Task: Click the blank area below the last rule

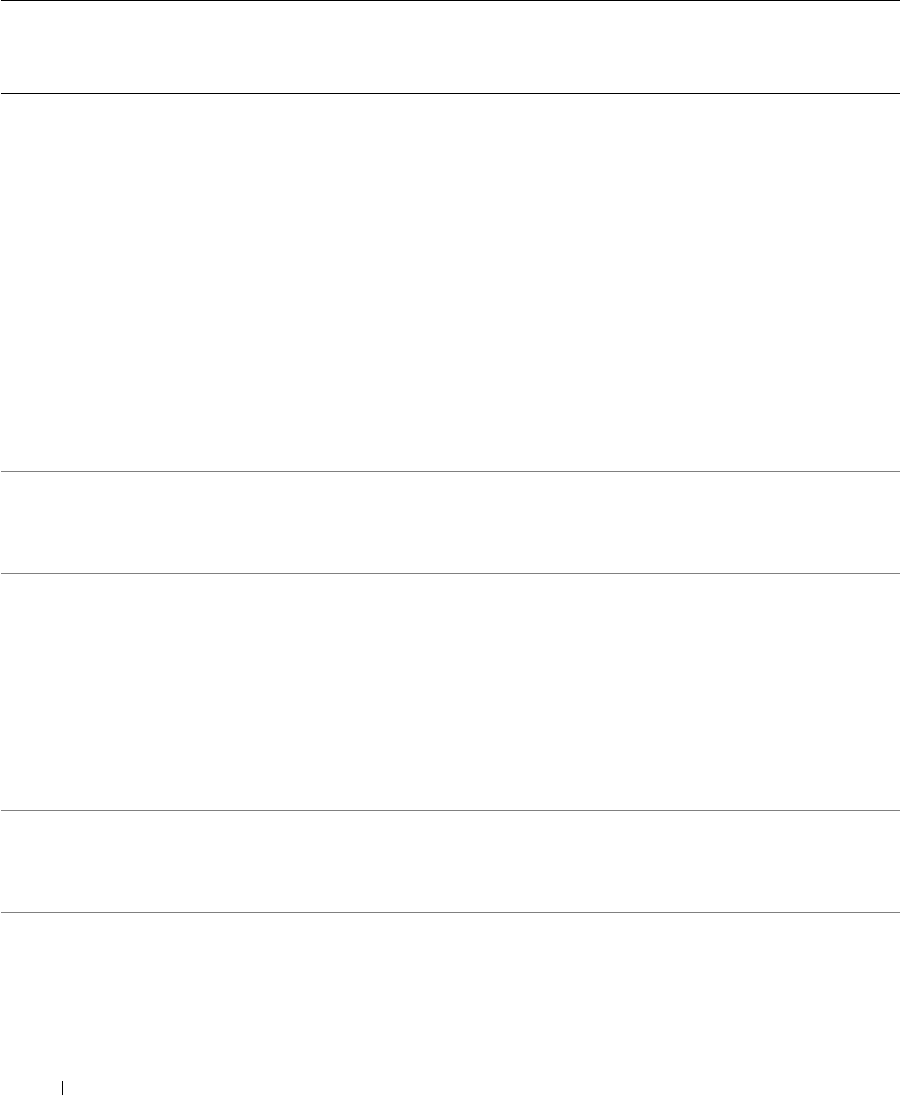Action: point(450,990)
